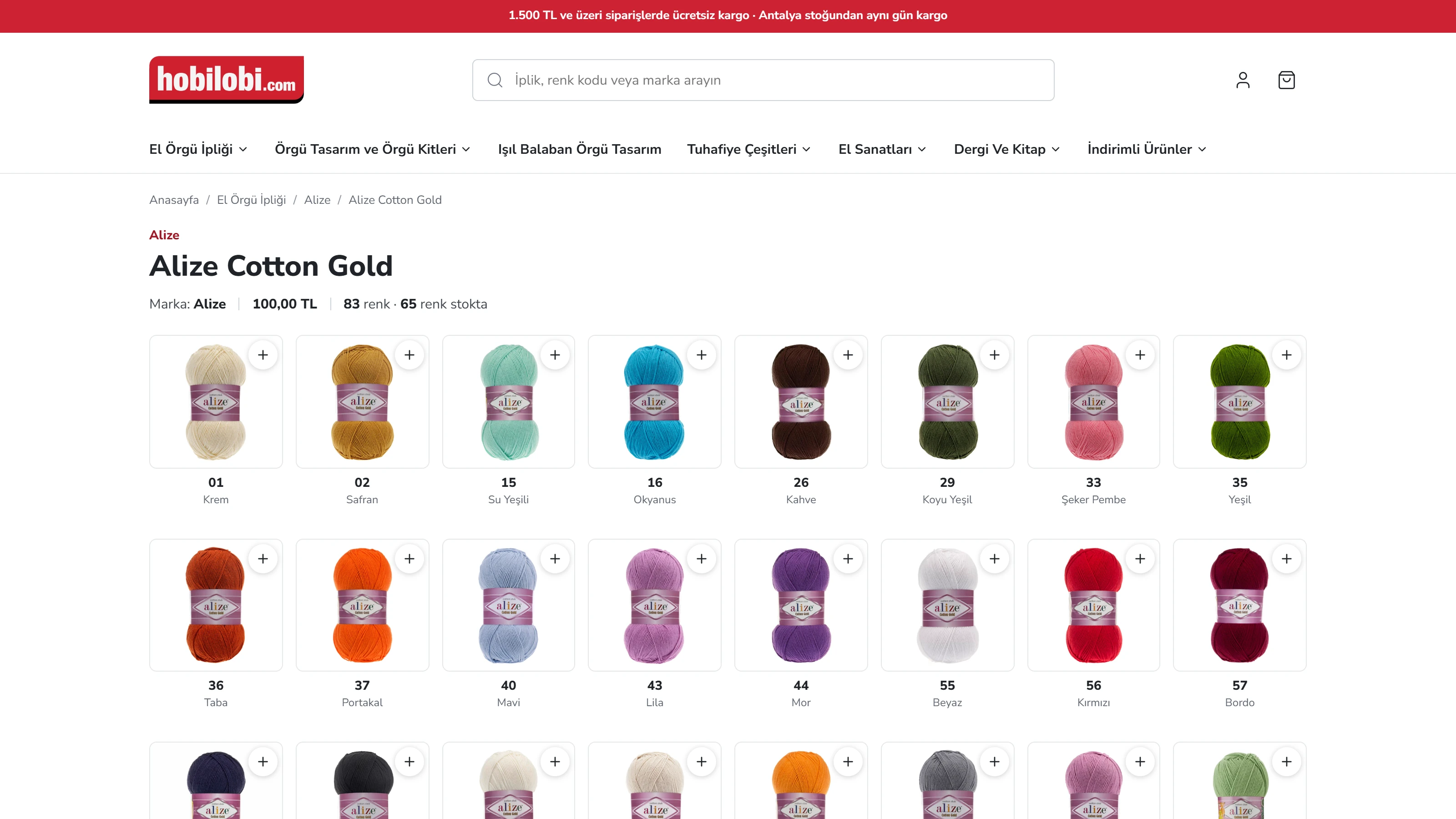This screenshot has width=1456, height=819.
Task: Open the shopping bag cart icon
Action: (1286, 80)
